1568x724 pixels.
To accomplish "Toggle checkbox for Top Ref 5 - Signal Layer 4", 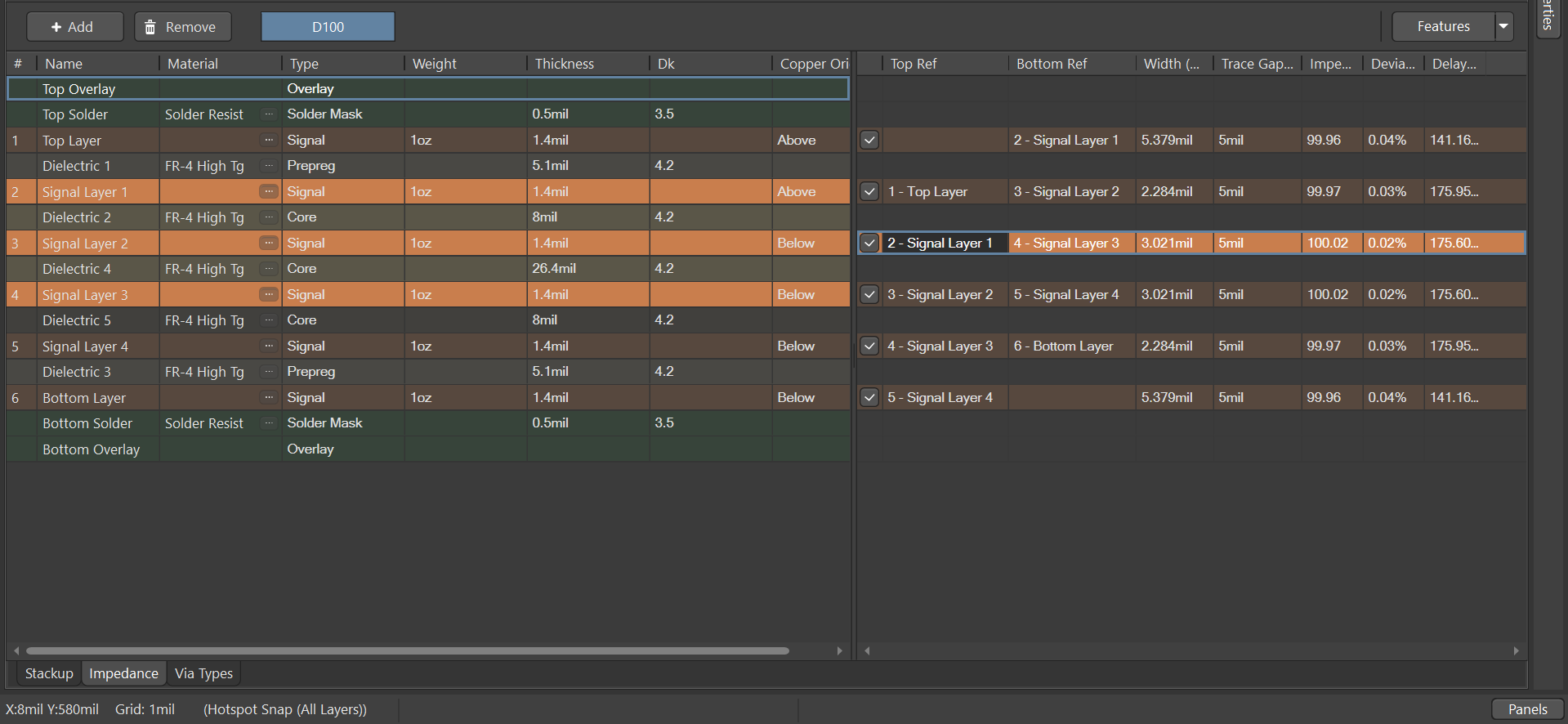I will (x=869, y=397).
